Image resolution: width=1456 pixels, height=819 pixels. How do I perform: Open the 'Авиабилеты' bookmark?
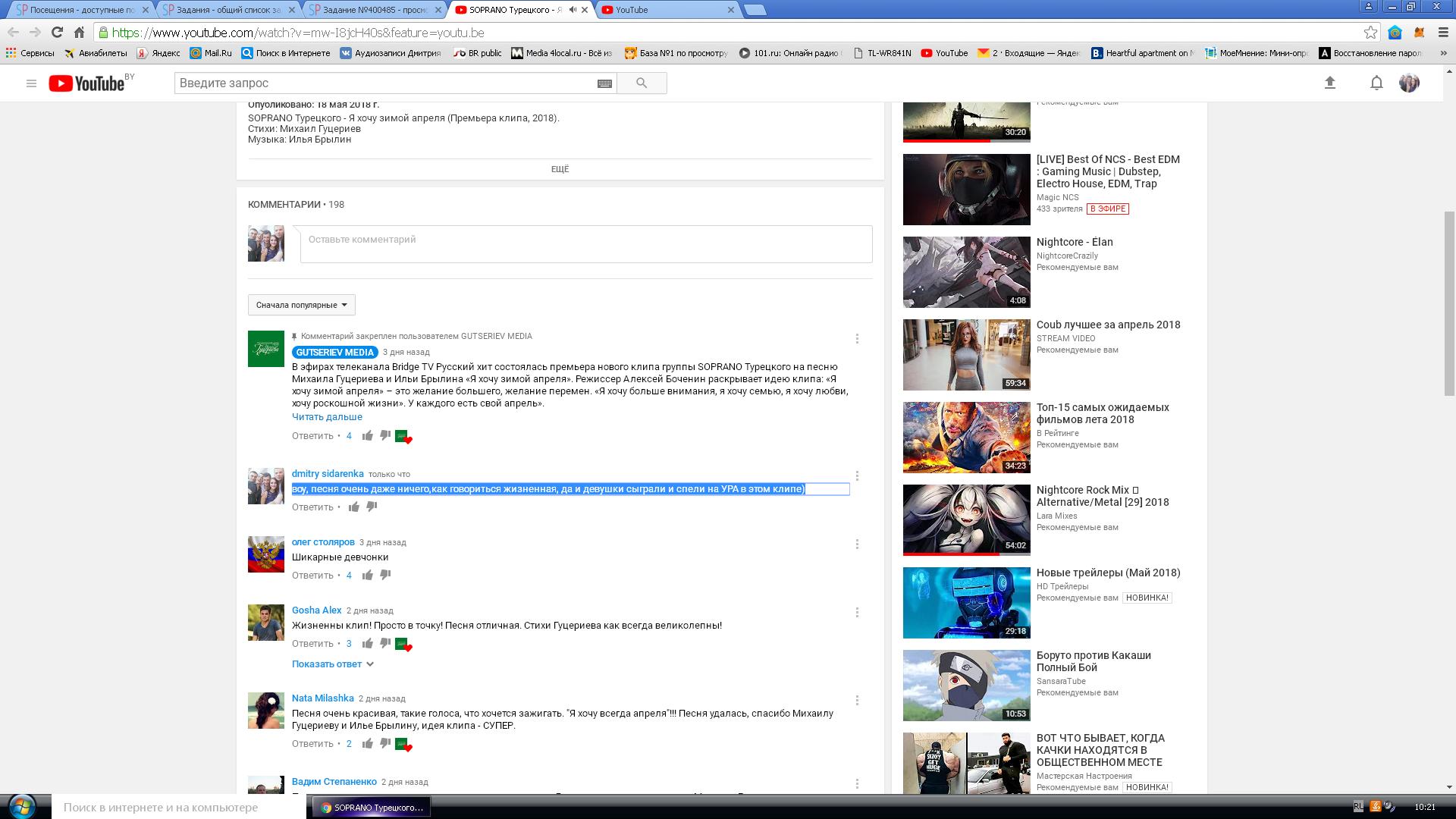pyautogui.click(x=96, y=53)
